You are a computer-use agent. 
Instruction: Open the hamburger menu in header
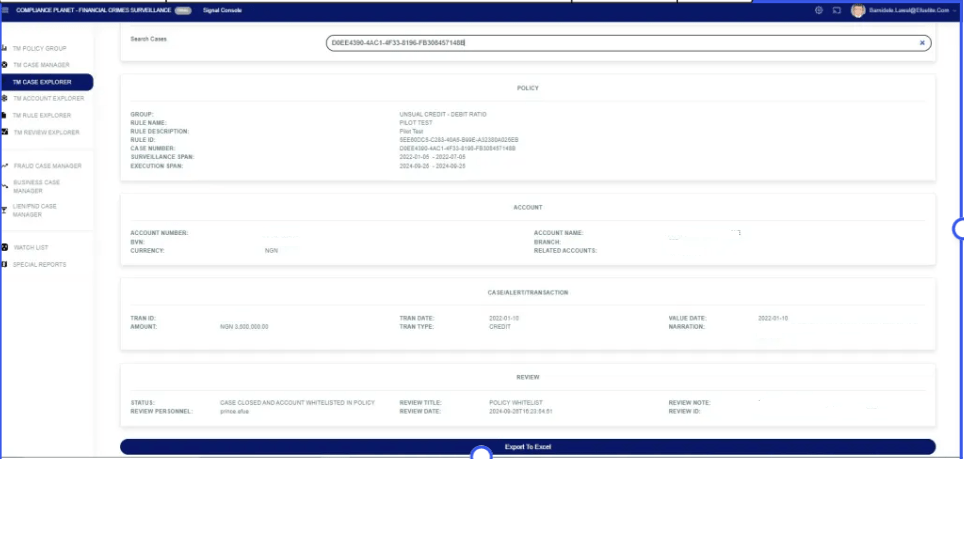coord(6,10)
